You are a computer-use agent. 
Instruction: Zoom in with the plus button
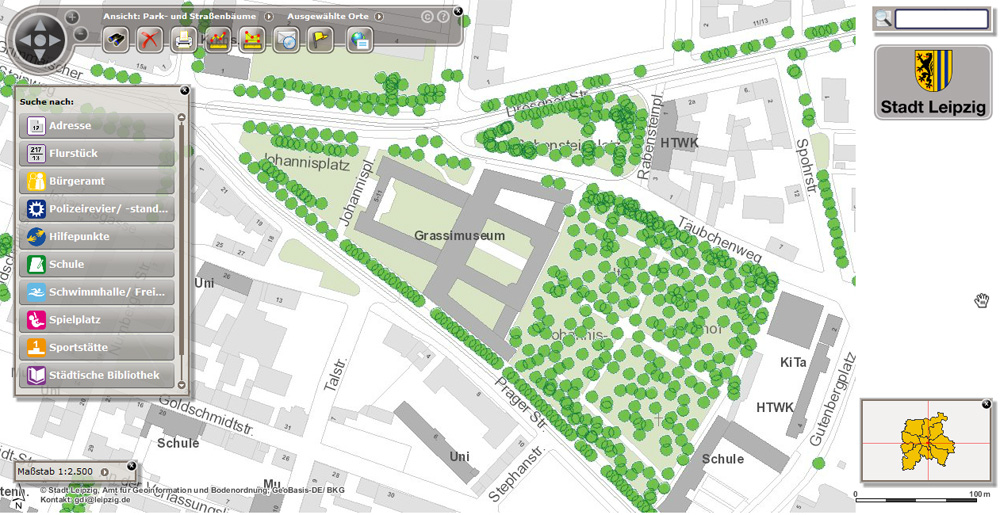click(x=73, y=17)
